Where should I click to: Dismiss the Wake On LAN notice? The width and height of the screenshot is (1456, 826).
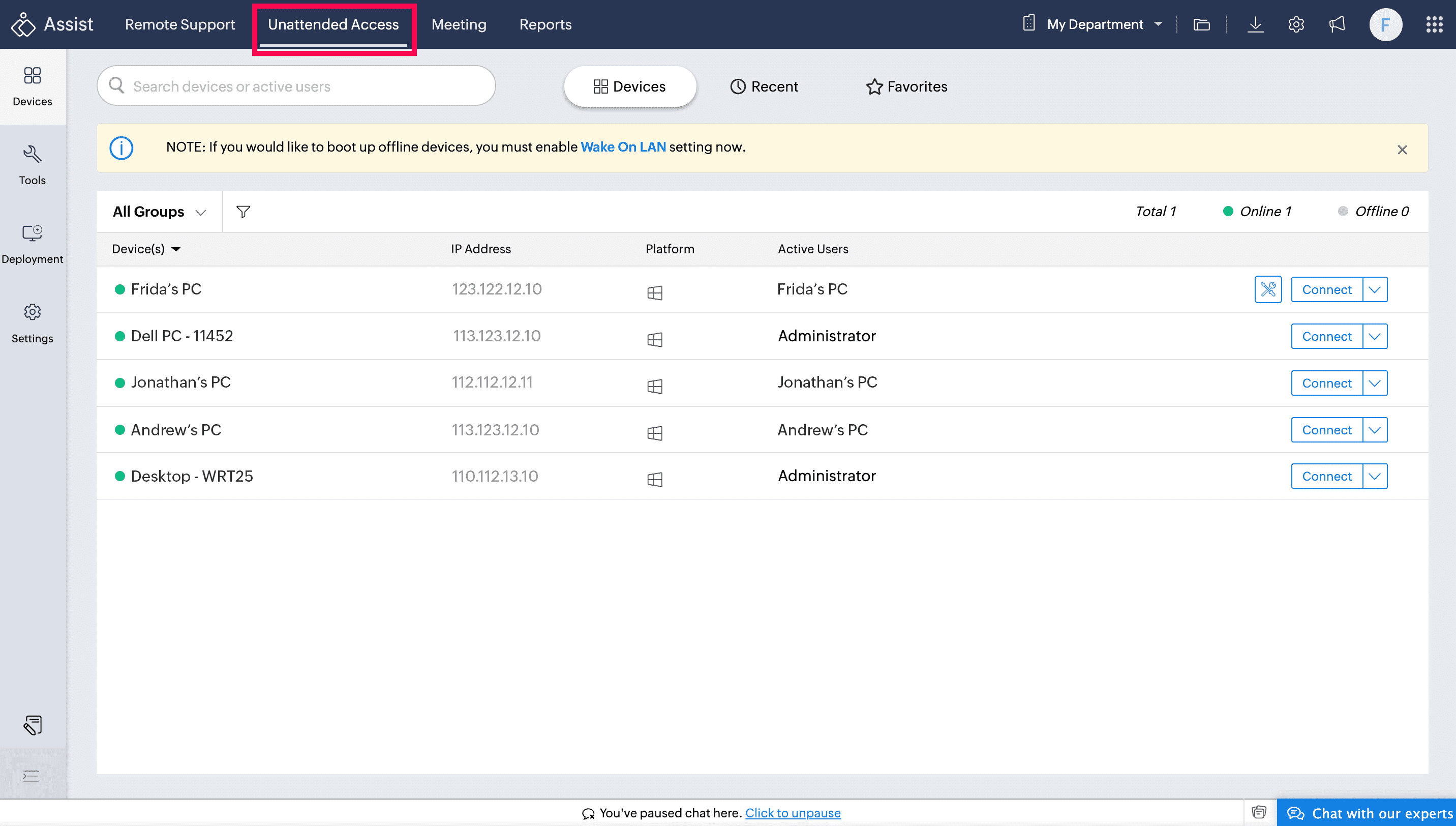(1402, 150)
